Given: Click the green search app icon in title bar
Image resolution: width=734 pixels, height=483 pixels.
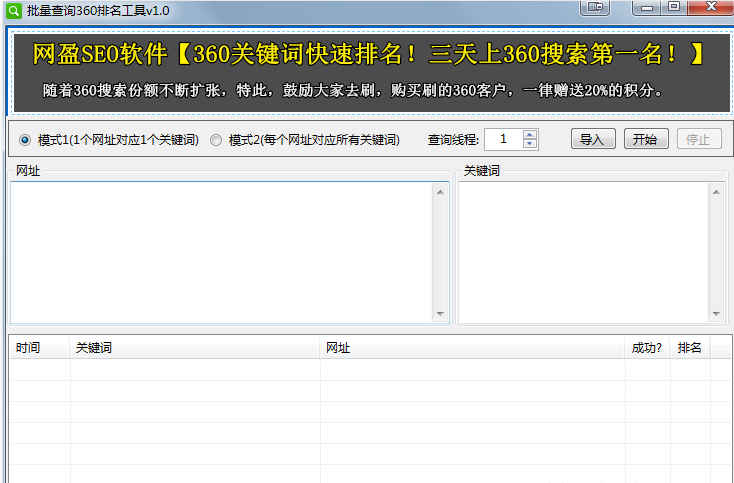Looking at the screenshot, I should 14,10.
